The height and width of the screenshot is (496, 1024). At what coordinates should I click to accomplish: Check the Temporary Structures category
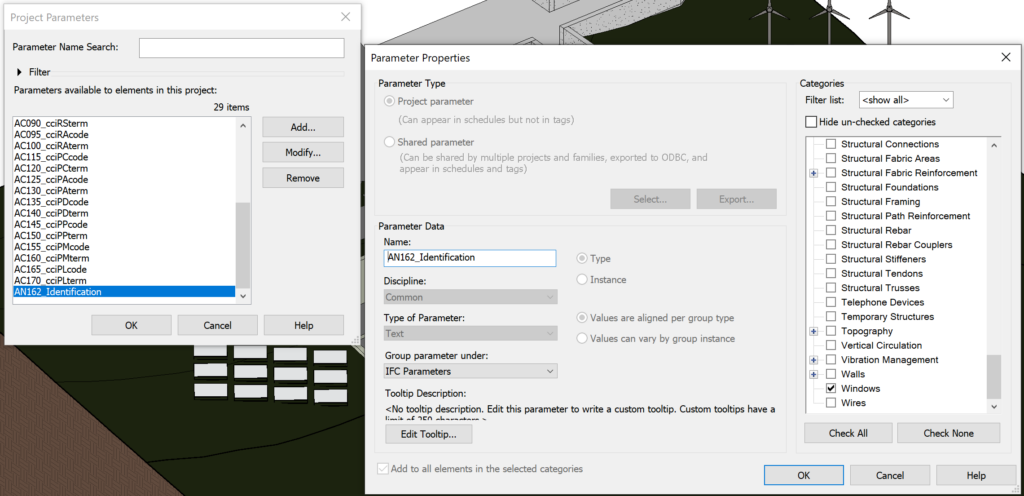point(831,317)
